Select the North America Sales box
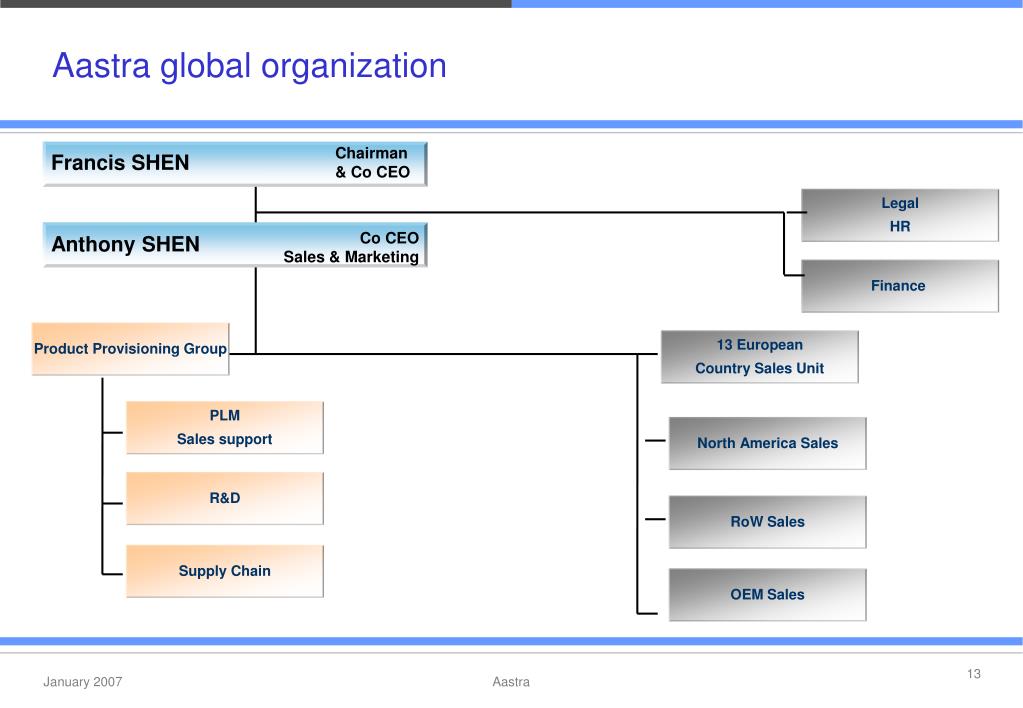 point(767,443)
